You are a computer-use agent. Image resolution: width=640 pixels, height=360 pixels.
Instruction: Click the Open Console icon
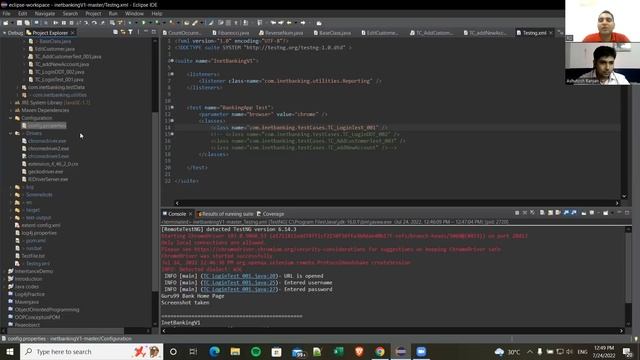click(x=606, y=213)
